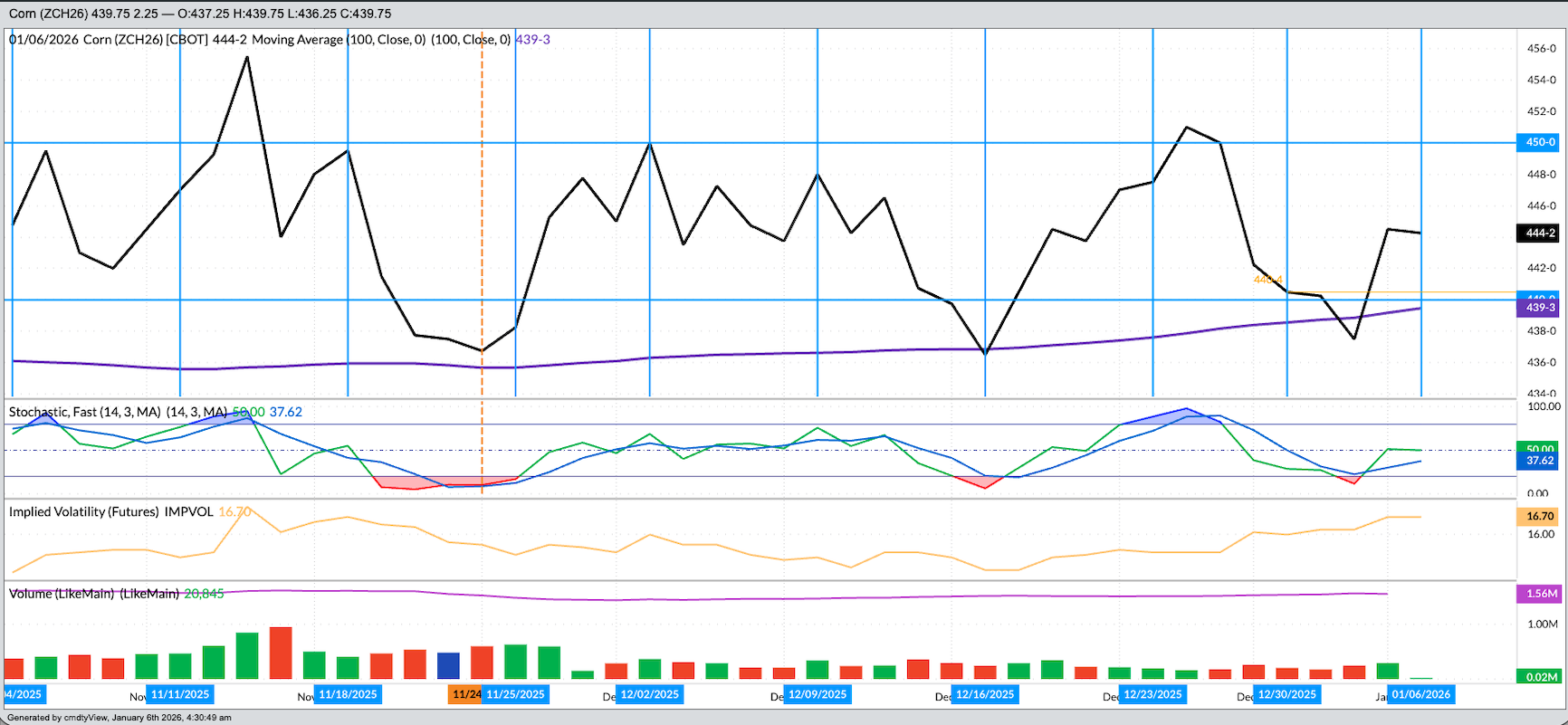Select the black 444-2 last price tag

coord(1539,234)
